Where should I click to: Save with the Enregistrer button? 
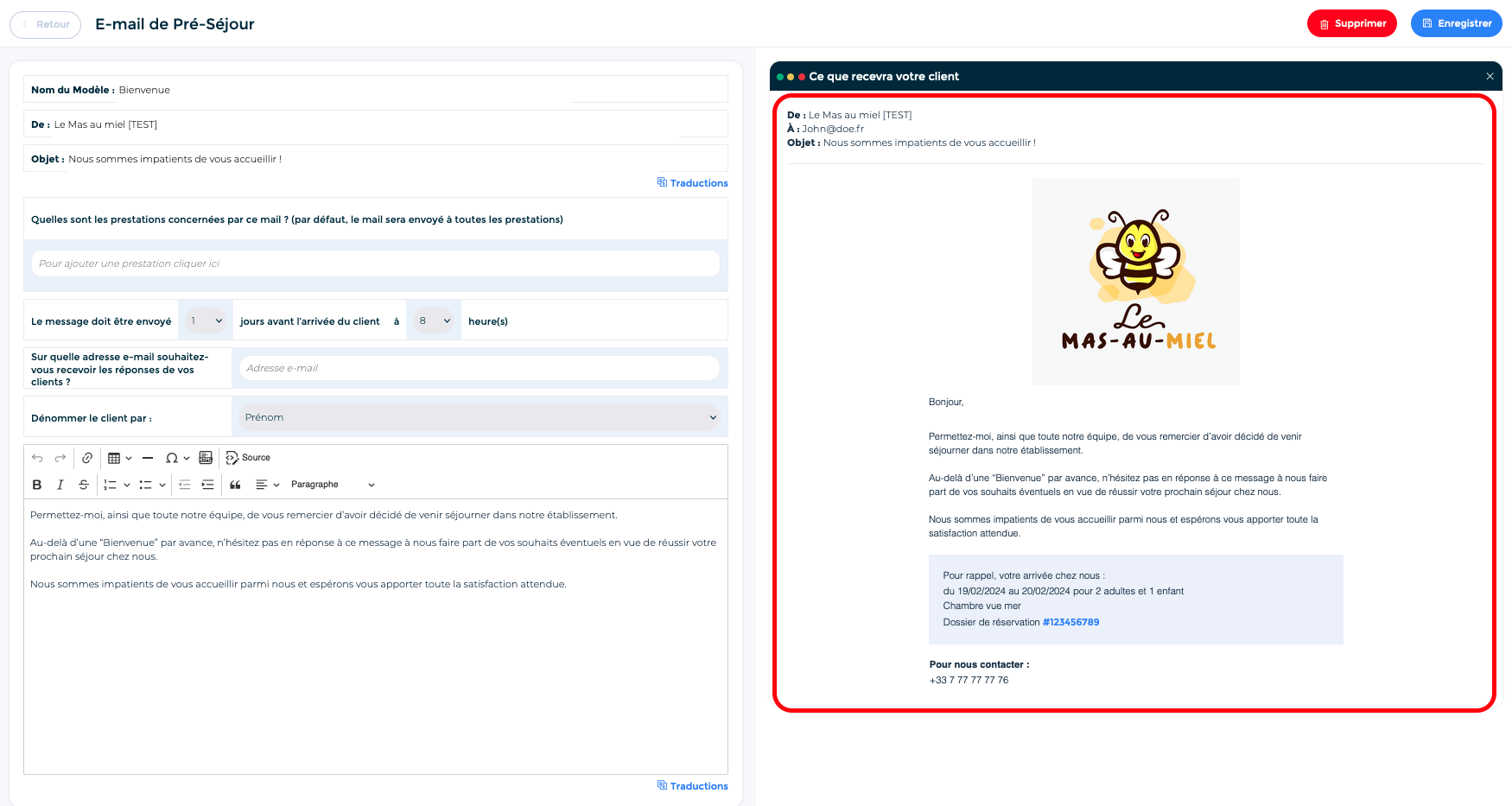coord(1456,23)
